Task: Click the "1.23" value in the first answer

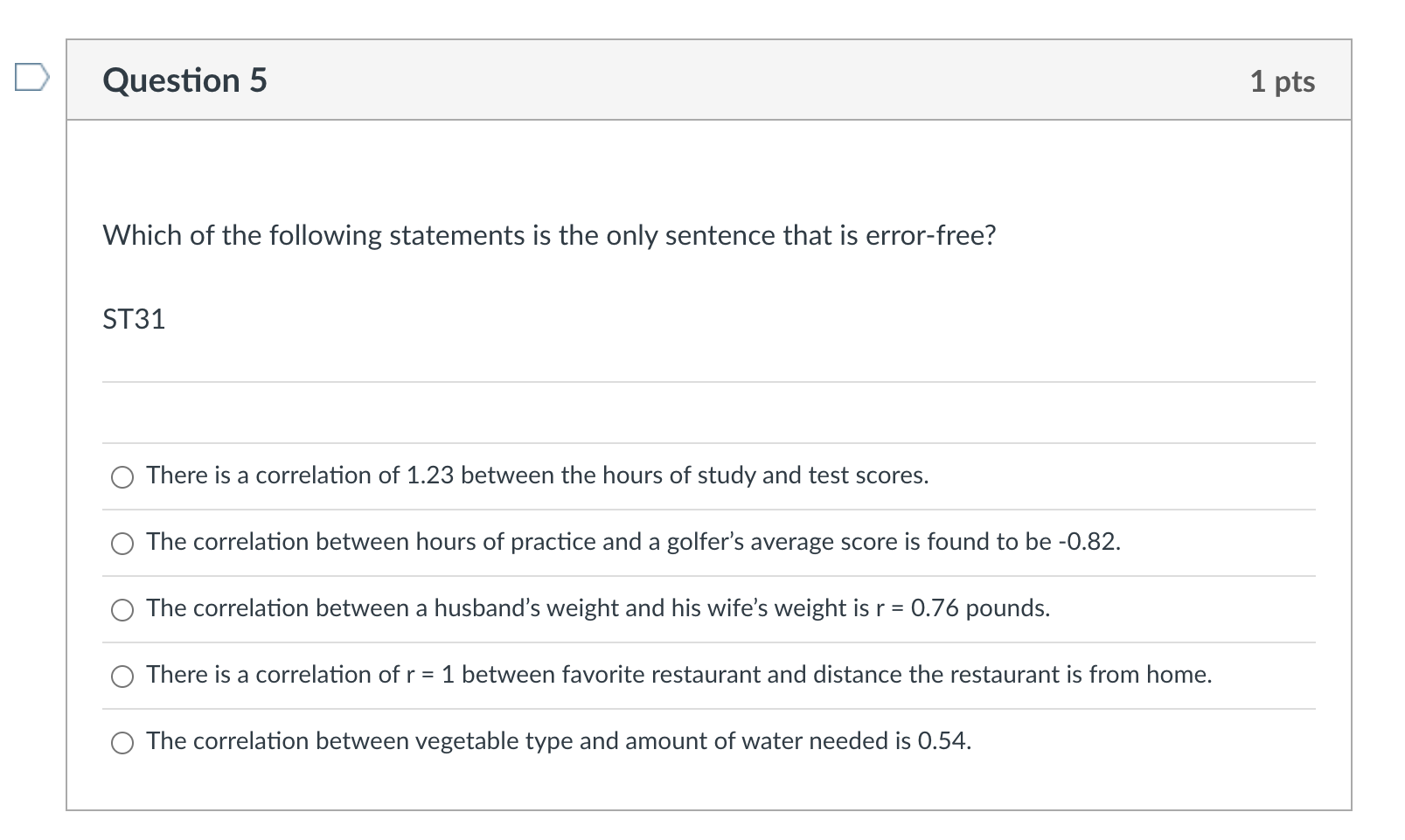Action: [430, 476]
